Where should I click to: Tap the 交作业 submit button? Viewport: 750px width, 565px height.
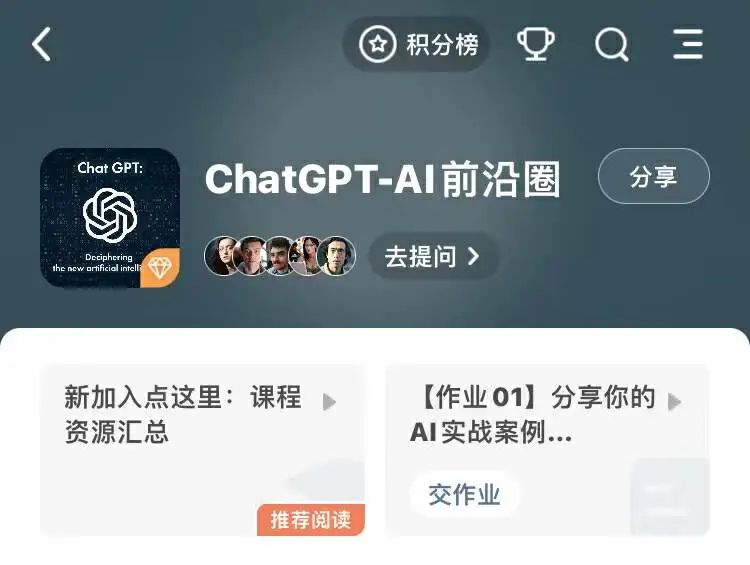click(464, 494)
